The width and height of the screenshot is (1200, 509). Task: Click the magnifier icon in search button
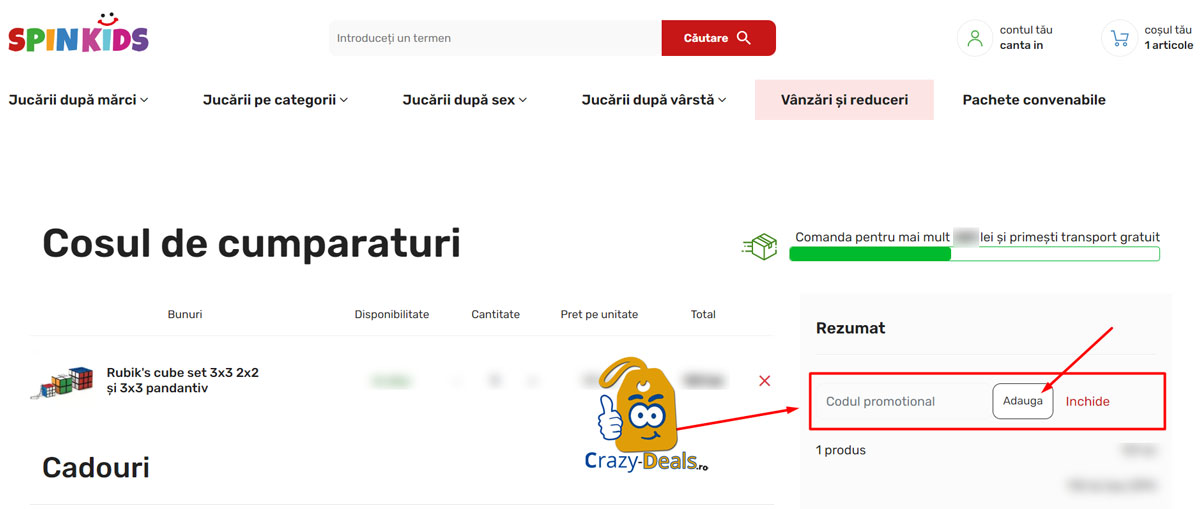pyautogui.click(x=743, y=38)
